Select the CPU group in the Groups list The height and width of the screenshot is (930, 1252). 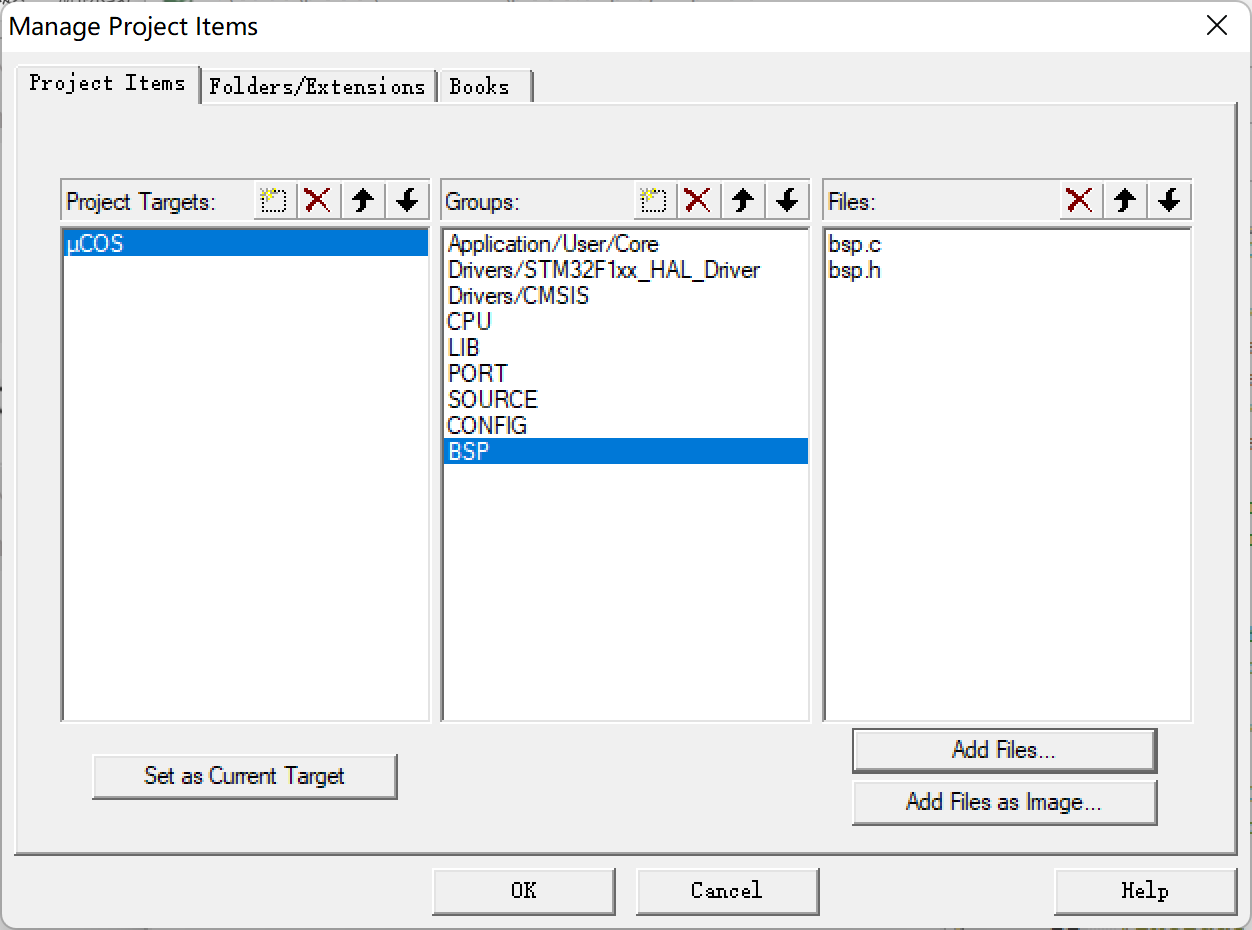click(468, 321)
